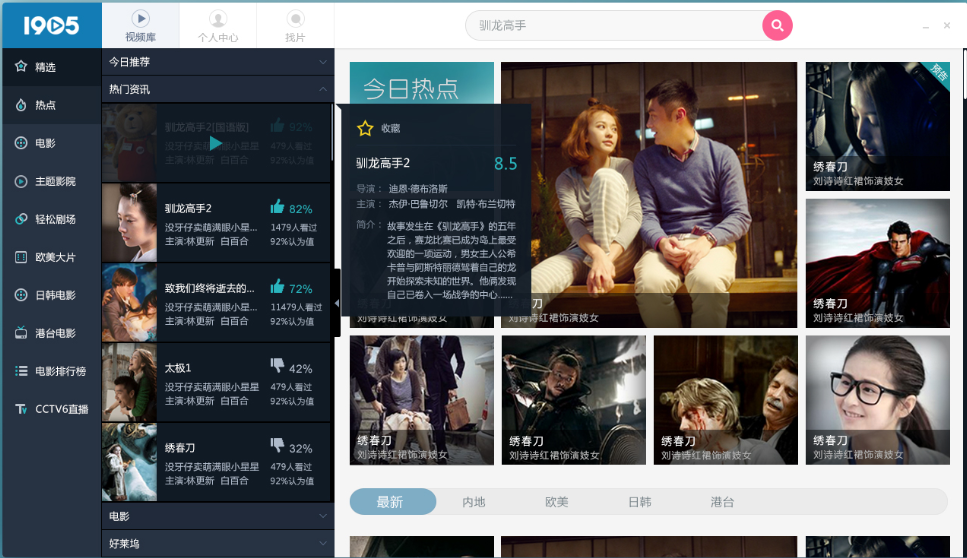Open the 找片 tab
The width and height of the screenshot is (967, 558).
295,26
